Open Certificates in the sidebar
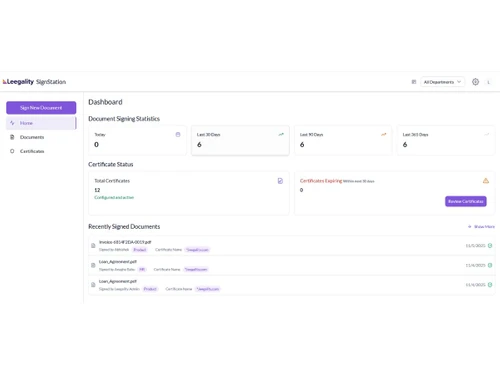This screenshot has height=375, width=500. click(41, 151)
